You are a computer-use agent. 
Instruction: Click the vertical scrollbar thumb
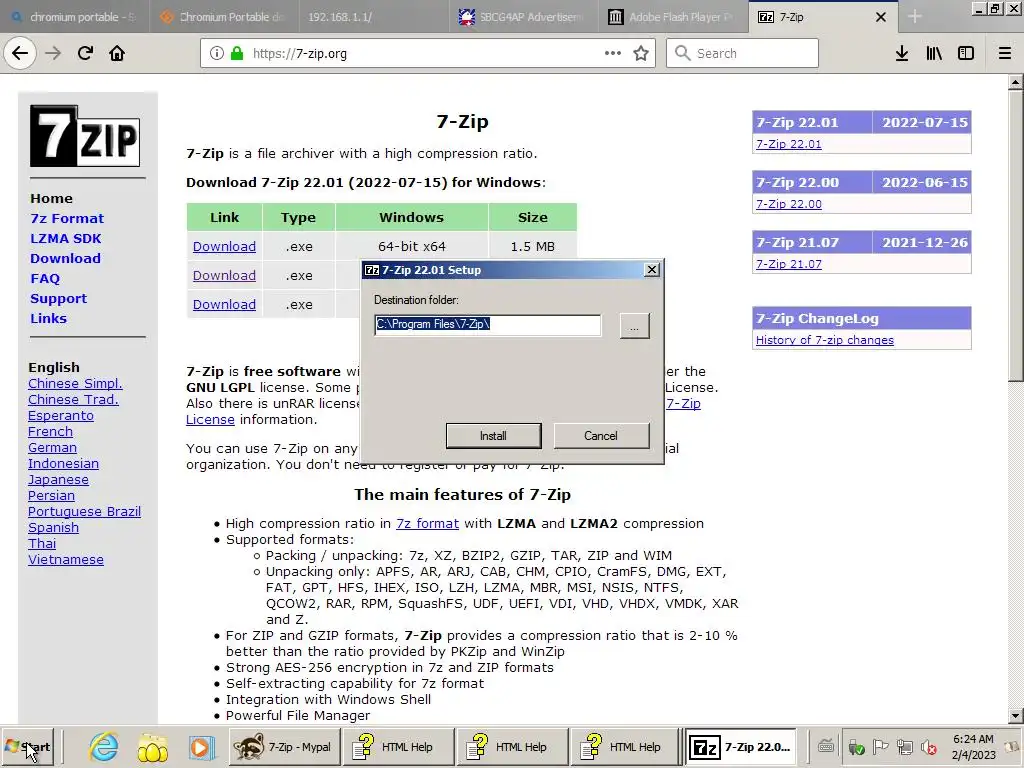pos(1016,236)
